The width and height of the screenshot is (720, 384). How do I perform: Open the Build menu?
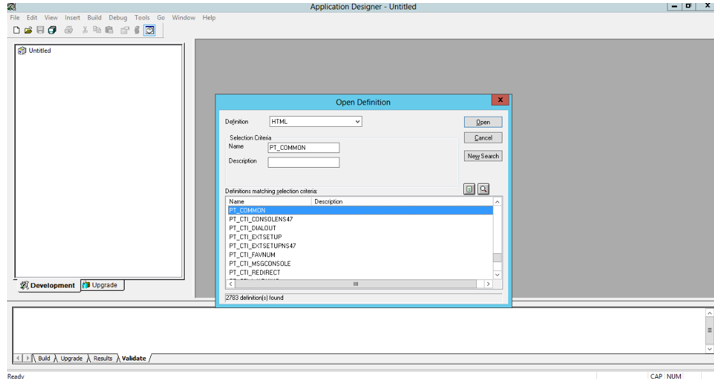pos(94,17)
